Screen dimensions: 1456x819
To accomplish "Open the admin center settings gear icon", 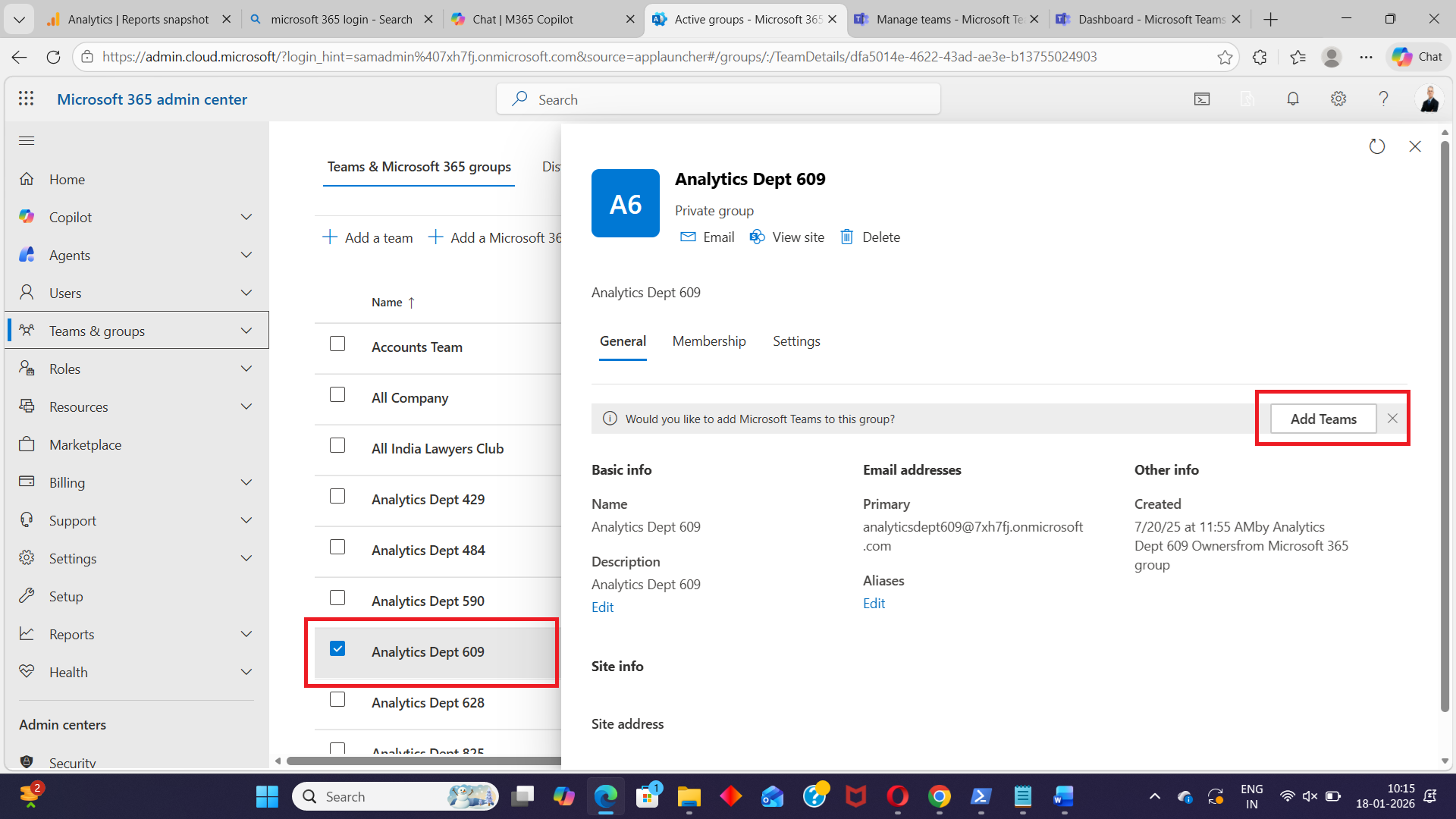I will (x=1338, y=99).
